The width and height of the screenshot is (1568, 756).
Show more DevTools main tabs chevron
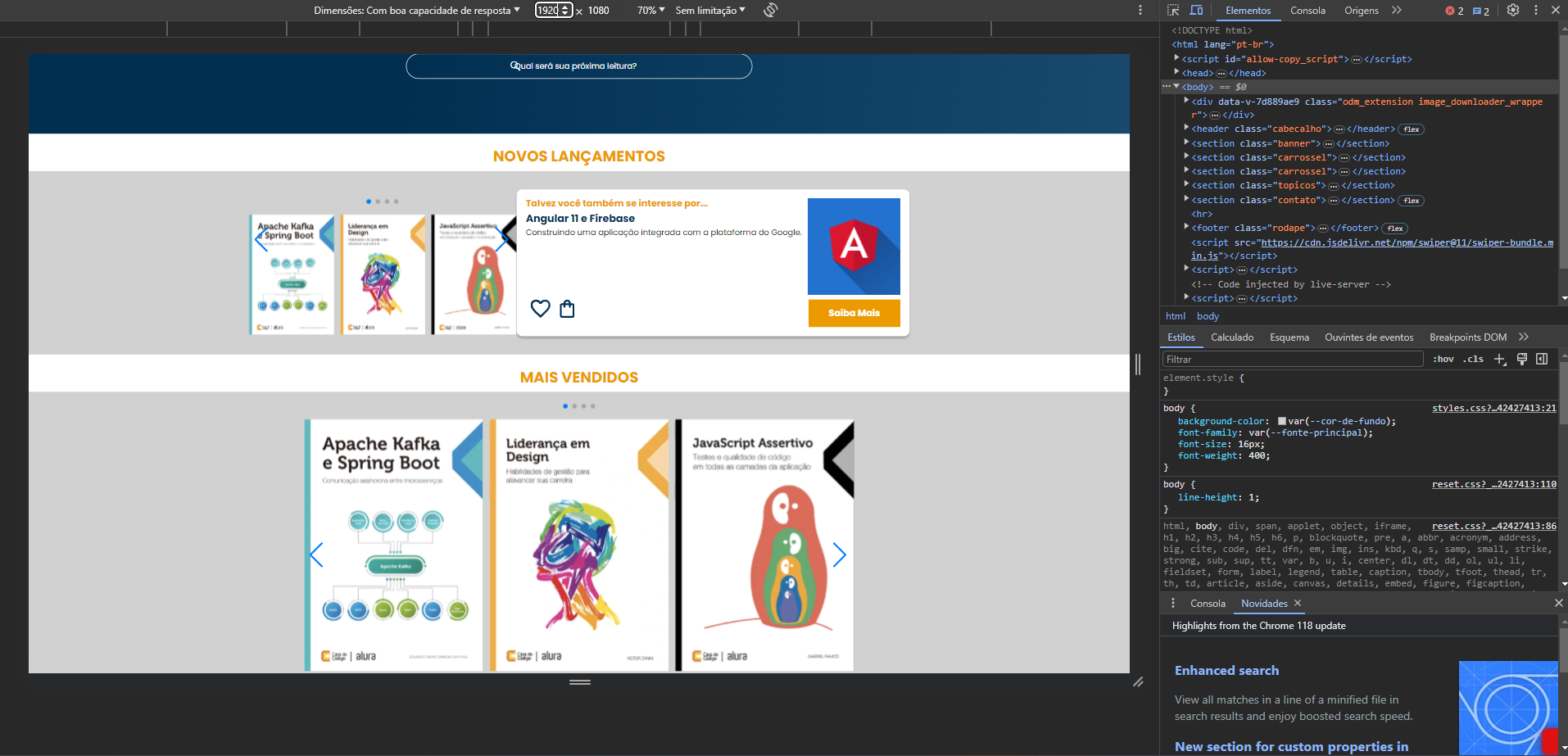point(1397,11)
